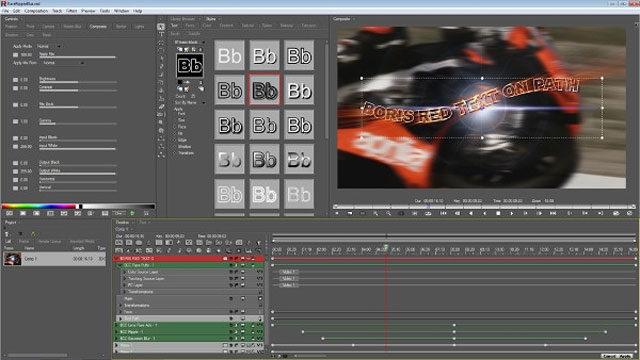Click the color channels icon under the preview

[x=401, y=213]
